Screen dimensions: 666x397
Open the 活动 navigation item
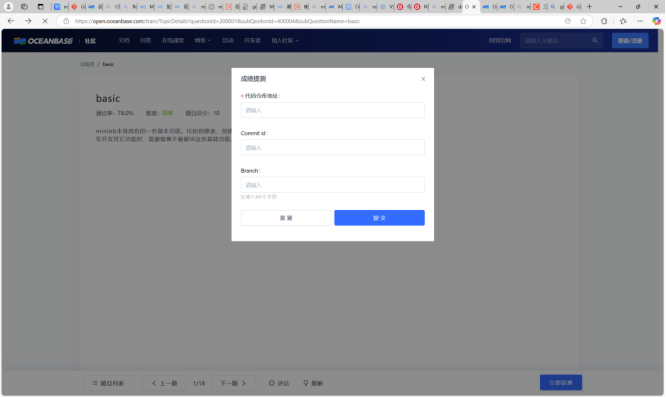[228, 40]
